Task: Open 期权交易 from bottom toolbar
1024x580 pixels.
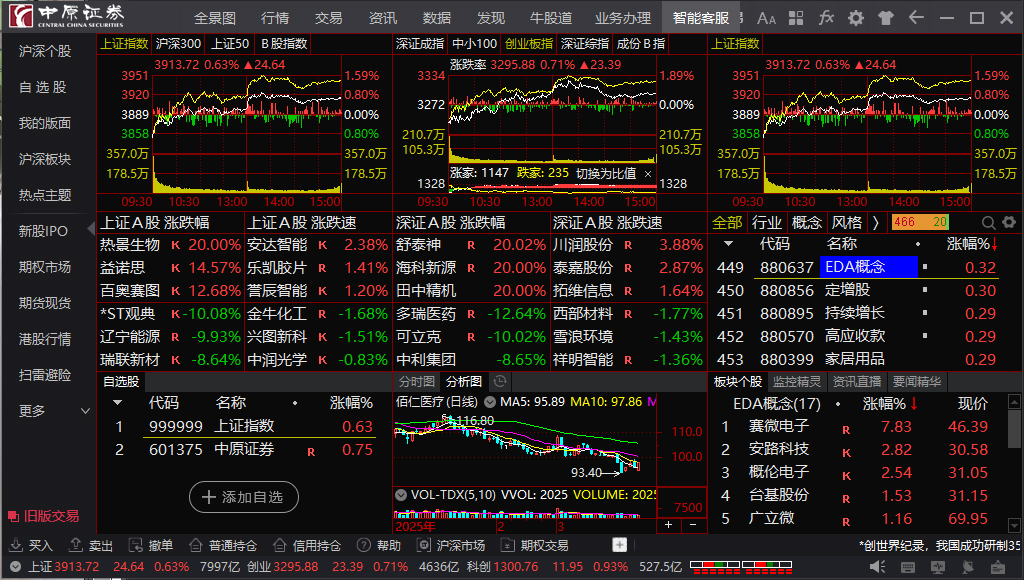Action: click(x=535, y=545)
